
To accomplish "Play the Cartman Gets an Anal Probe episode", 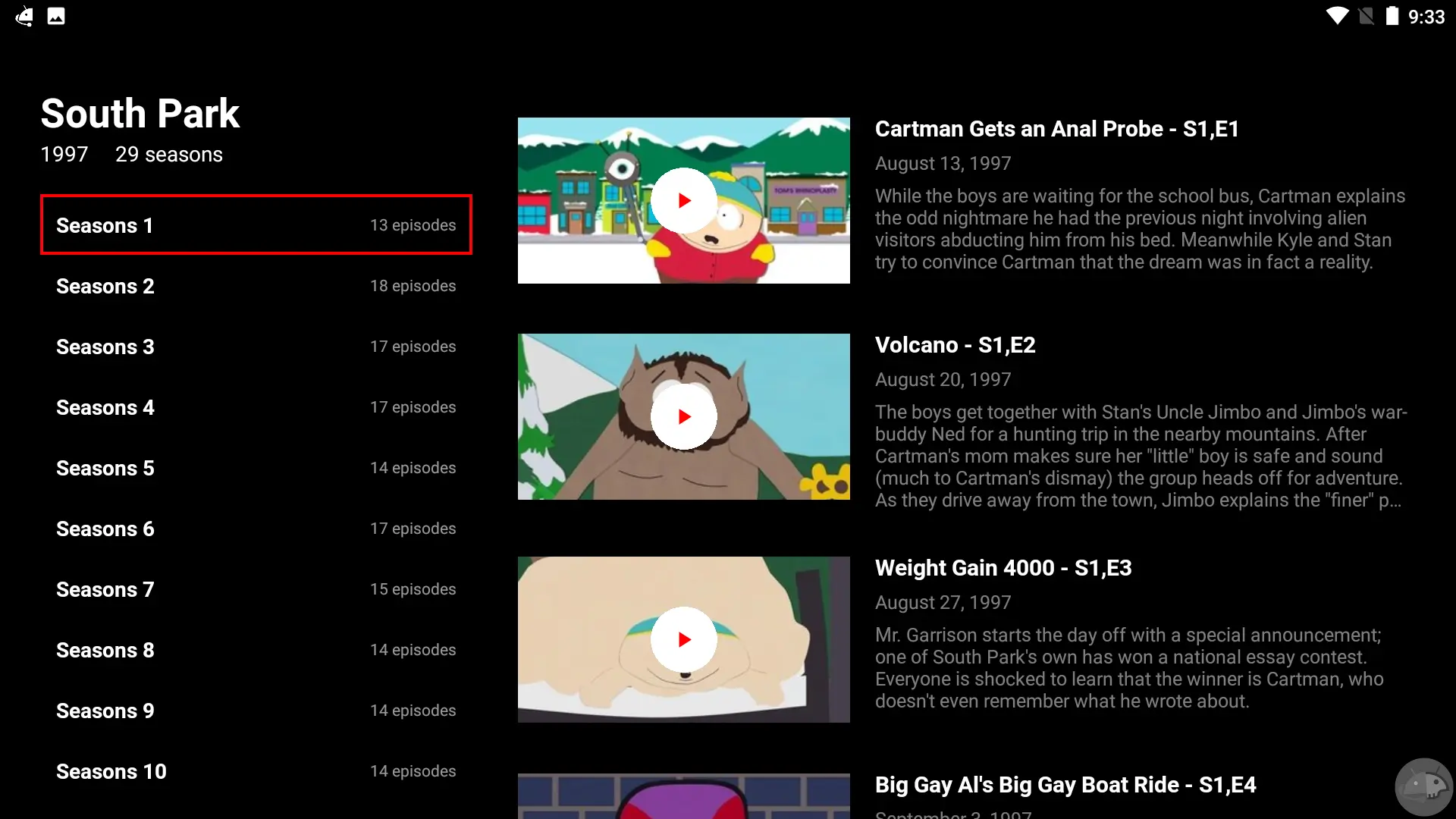I will point(683,201).
